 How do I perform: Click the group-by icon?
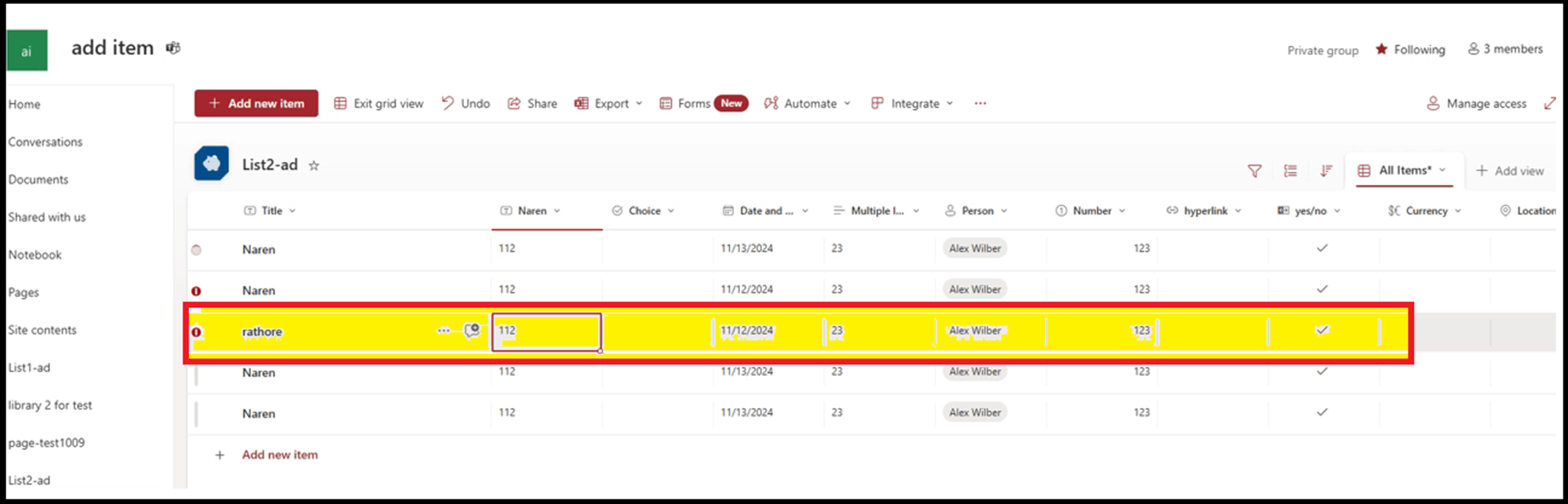(x=1291, y=171)
